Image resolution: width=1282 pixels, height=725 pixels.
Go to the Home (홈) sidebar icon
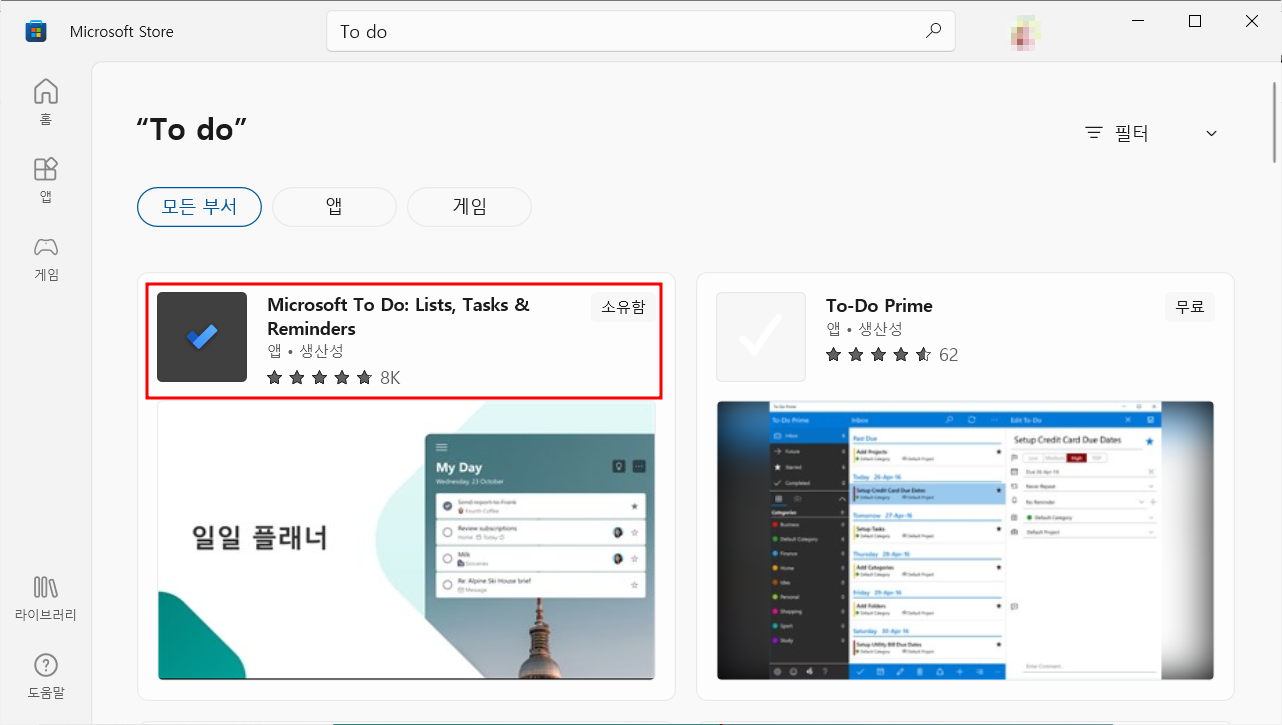coord(46,102)
